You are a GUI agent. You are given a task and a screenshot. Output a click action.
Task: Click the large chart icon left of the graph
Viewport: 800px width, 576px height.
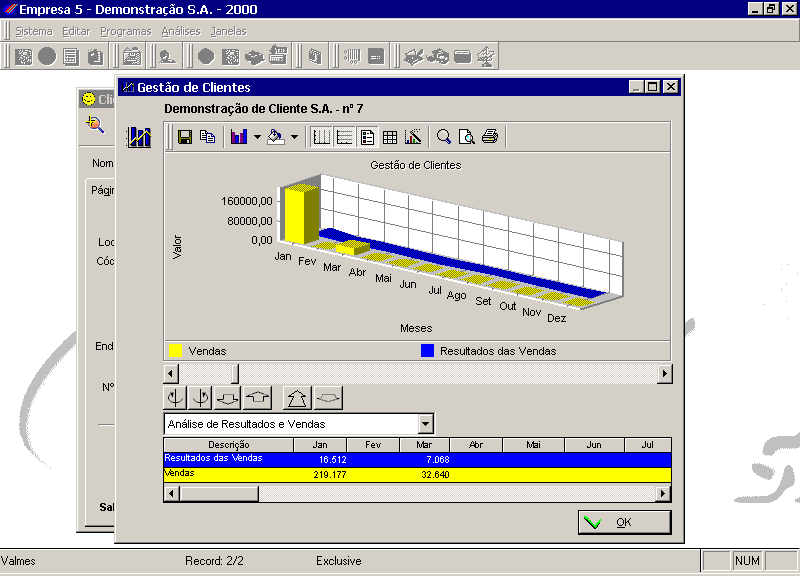pos(139,137)
